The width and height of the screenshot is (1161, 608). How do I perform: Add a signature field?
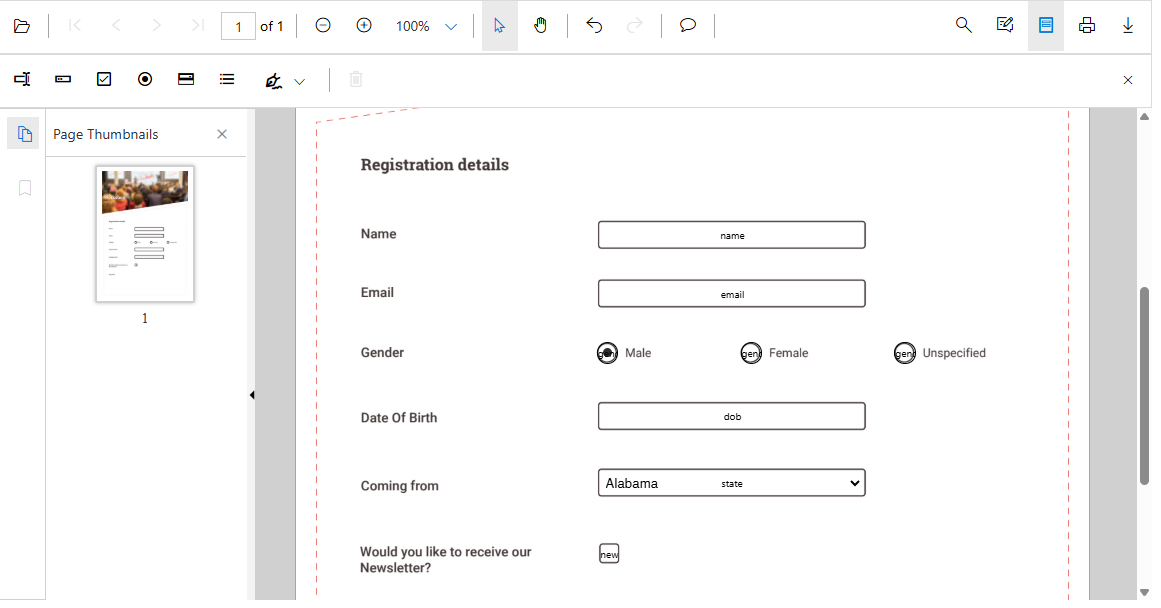tap(272, 79)
